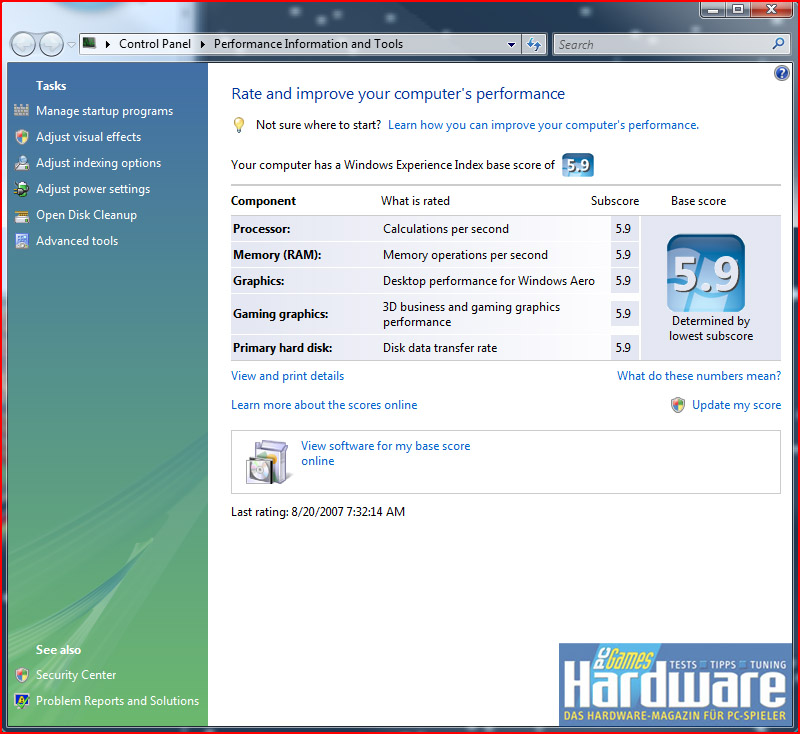Select the Gaming graphics row label
Viewport: 800px width, 734px height.
[280, 314]
